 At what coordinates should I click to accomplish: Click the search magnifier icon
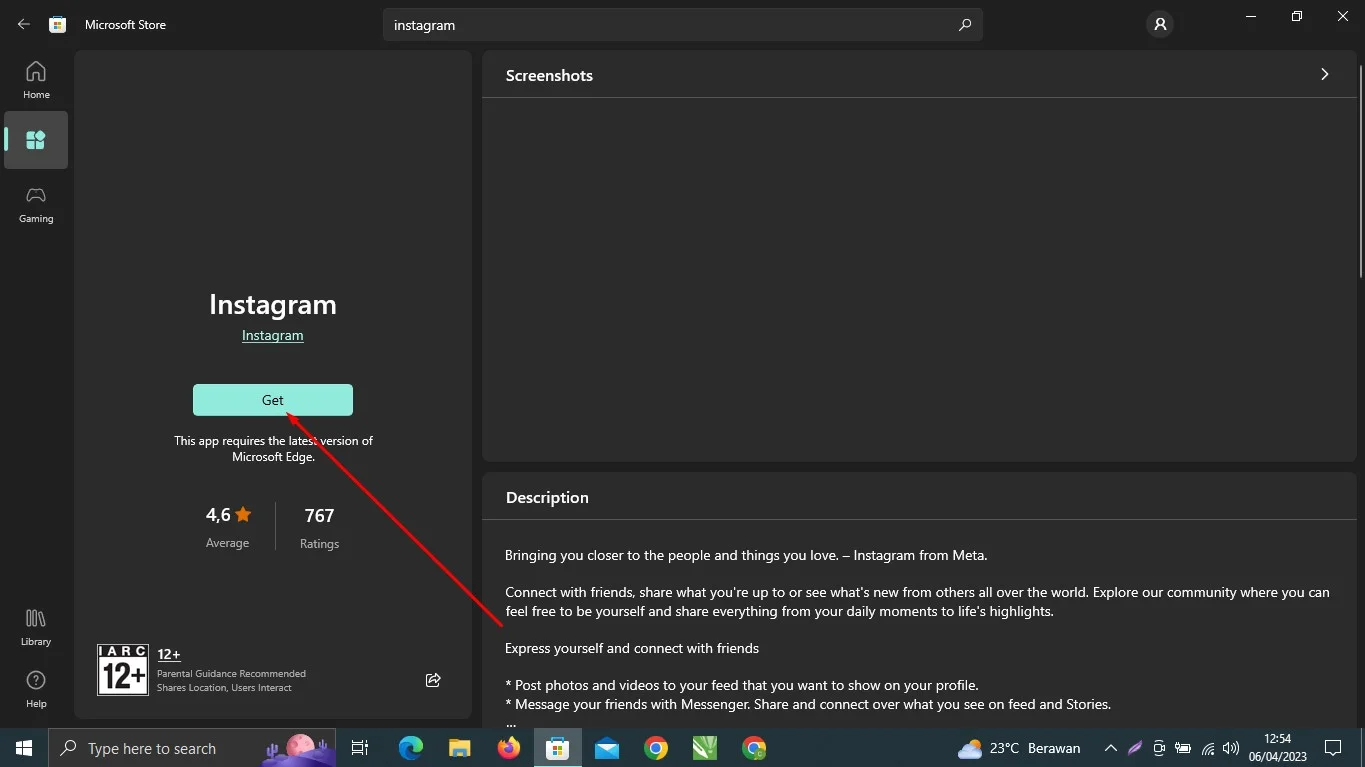964,25
